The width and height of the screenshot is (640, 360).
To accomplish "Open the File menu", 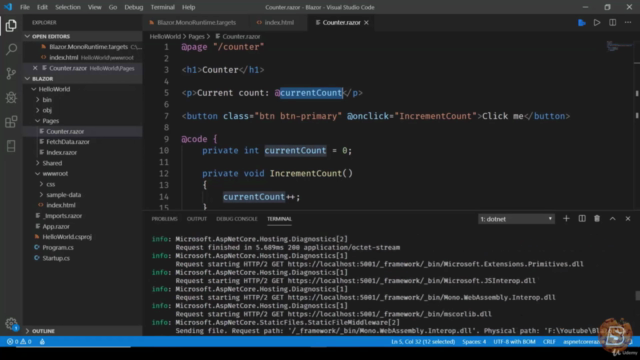I will (24, 7).
